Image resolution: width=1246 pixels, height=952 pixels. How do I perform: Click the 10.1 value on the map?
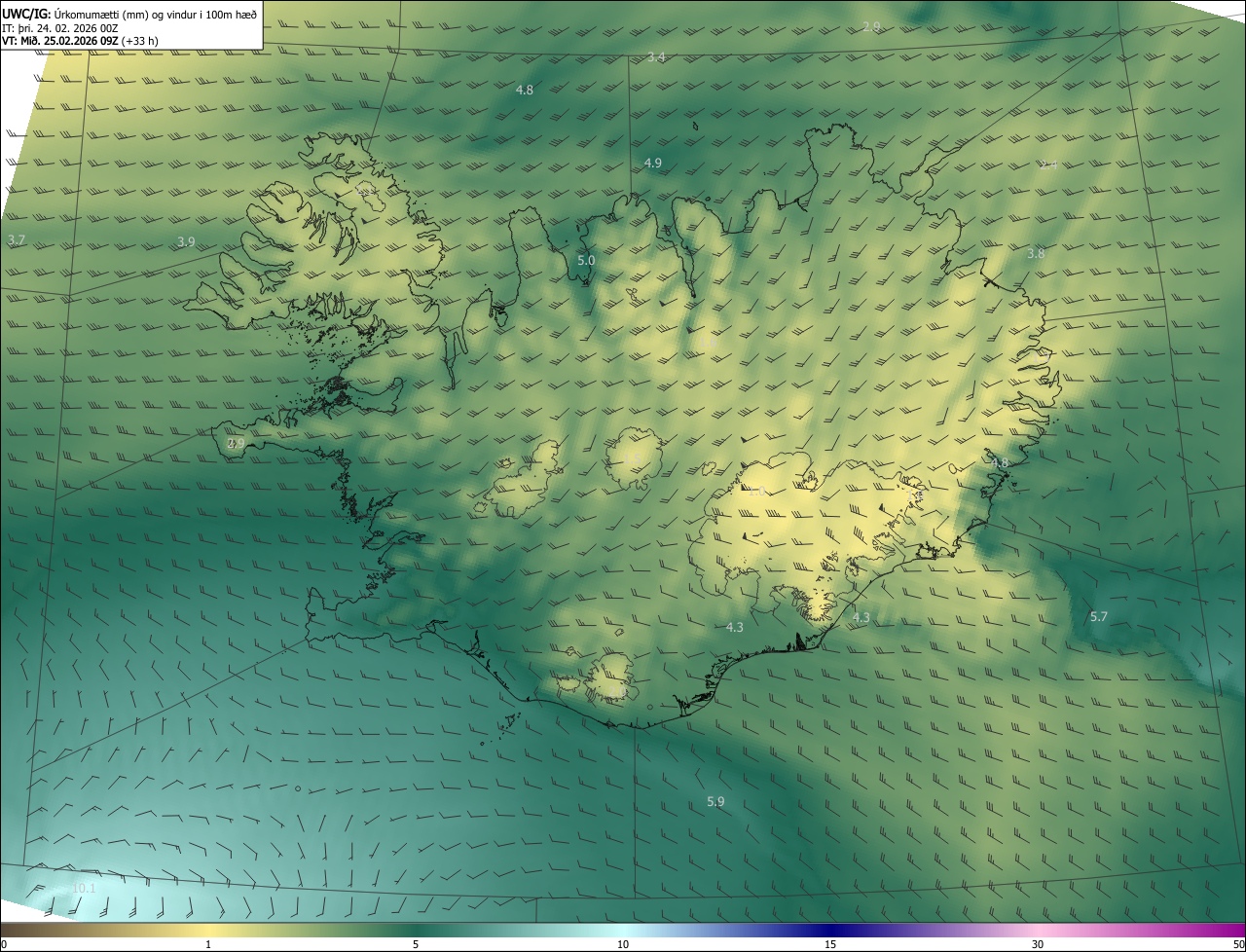(85, 888)
